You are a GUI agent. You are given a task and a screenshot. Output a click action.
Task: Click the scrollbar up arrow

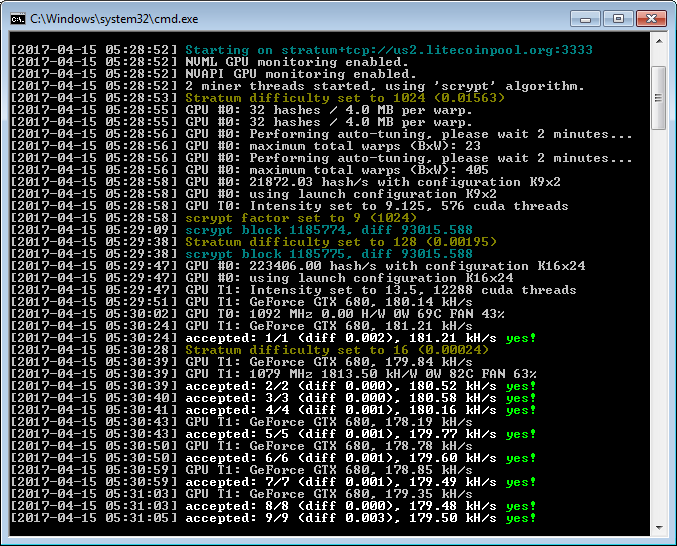659,41
